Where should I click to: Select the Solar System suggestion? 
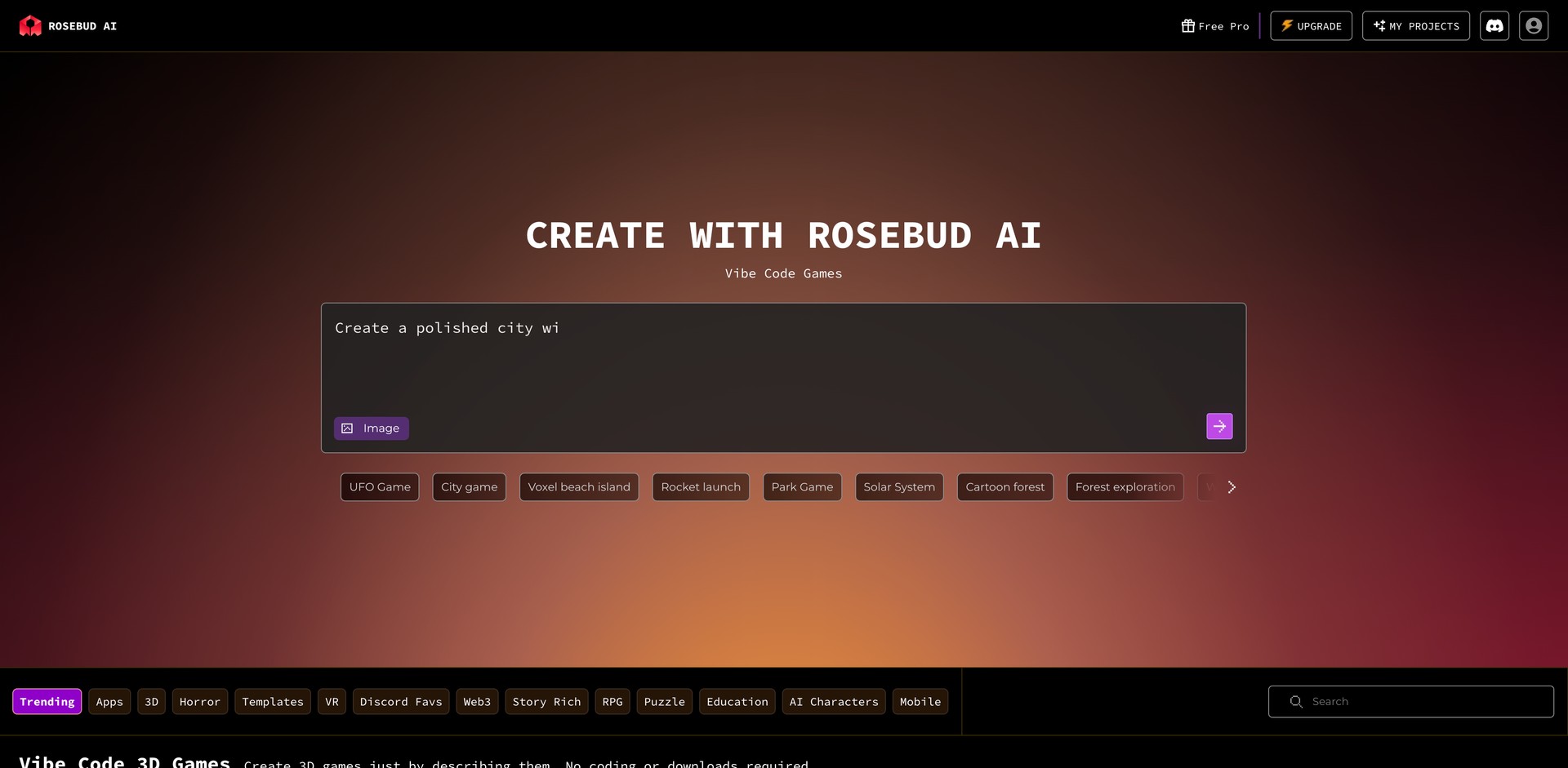point(899,487)
